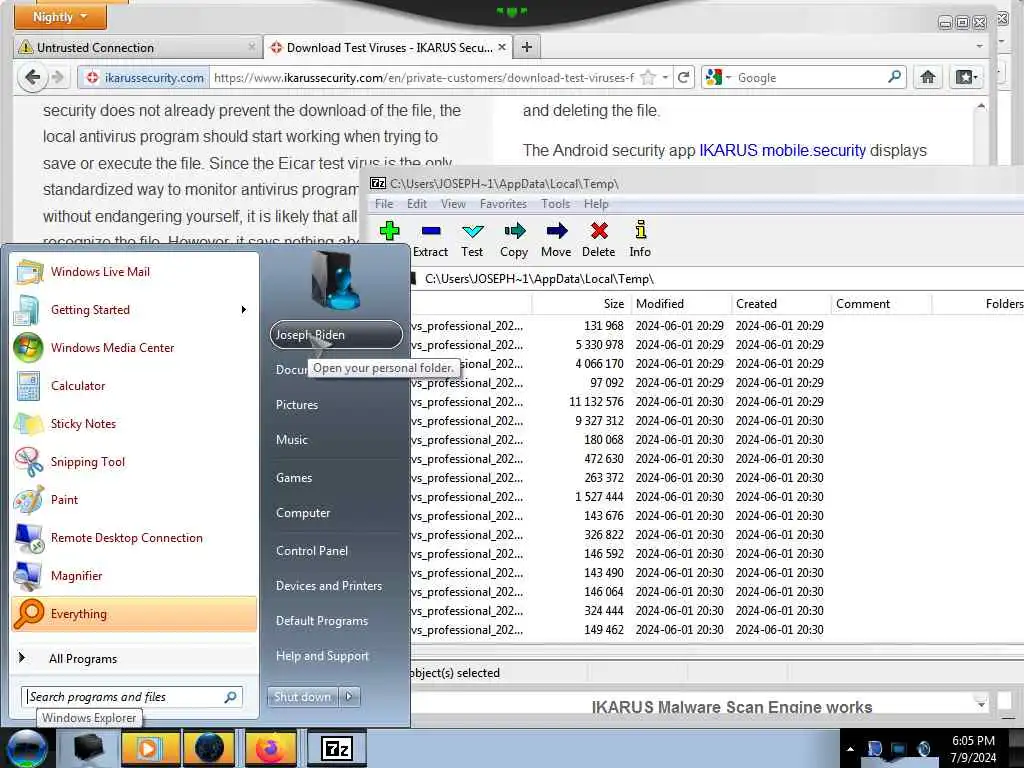
Task: Expand the Getting Started submenu arrow
Action: point(244,310)
